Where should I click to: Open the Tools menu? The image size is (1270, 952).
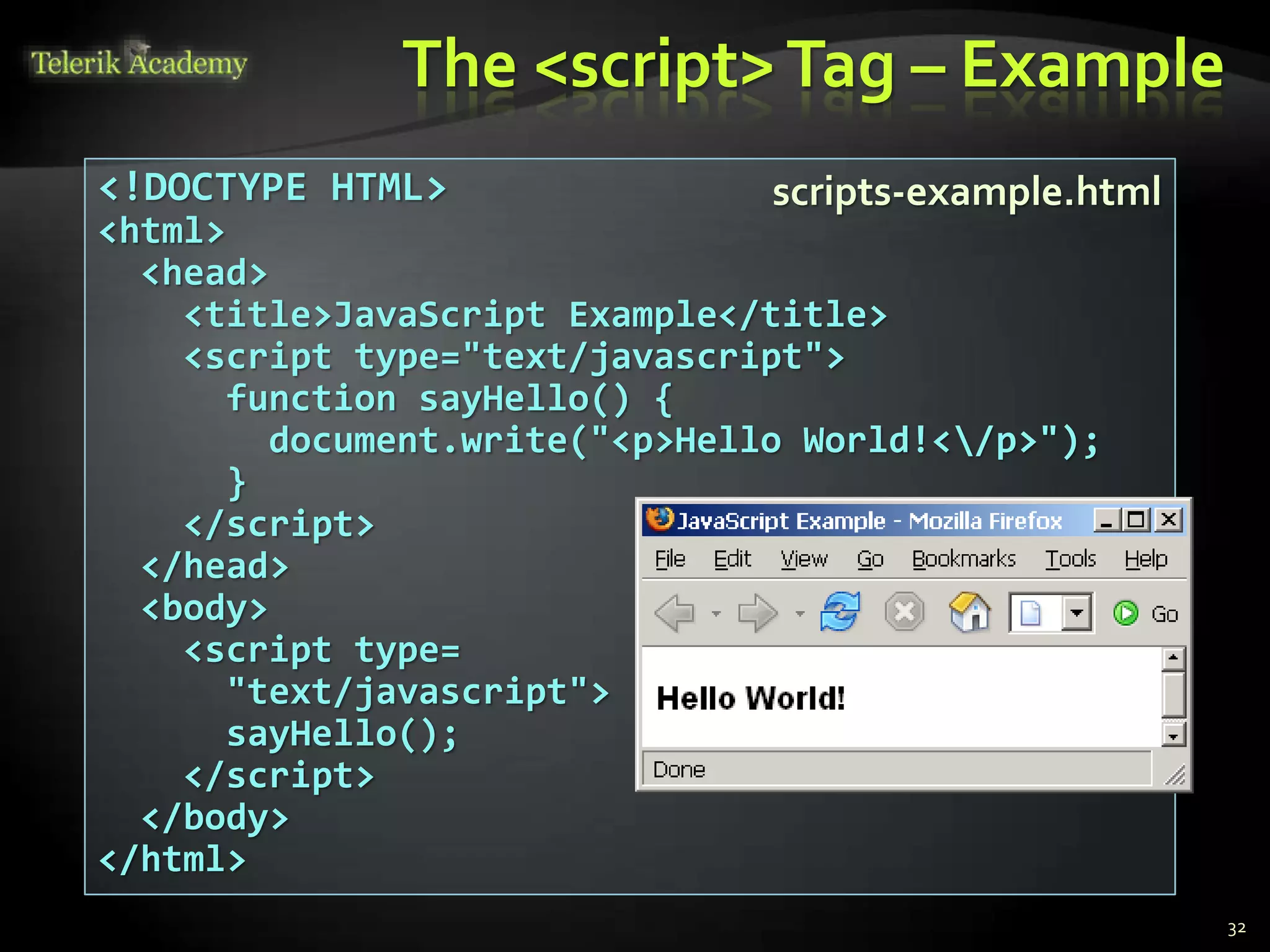coord(1071,559)
